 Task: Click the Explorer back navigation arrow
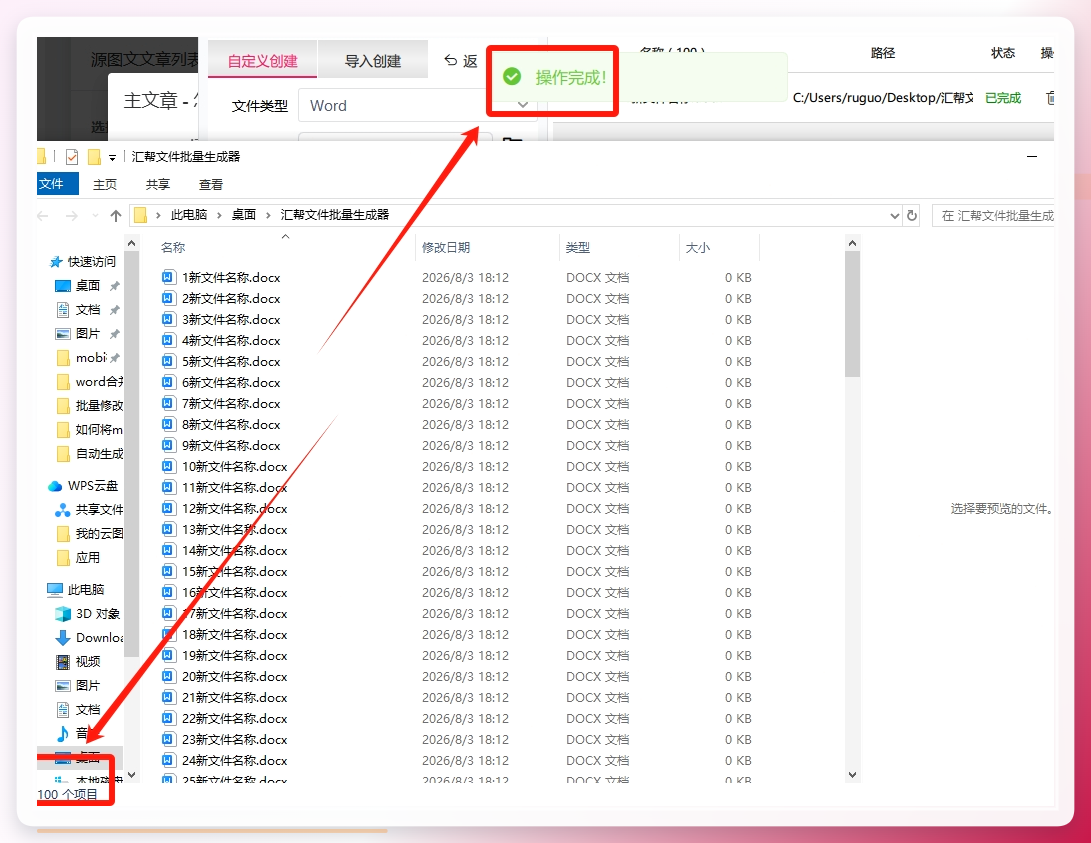[43, 216]
